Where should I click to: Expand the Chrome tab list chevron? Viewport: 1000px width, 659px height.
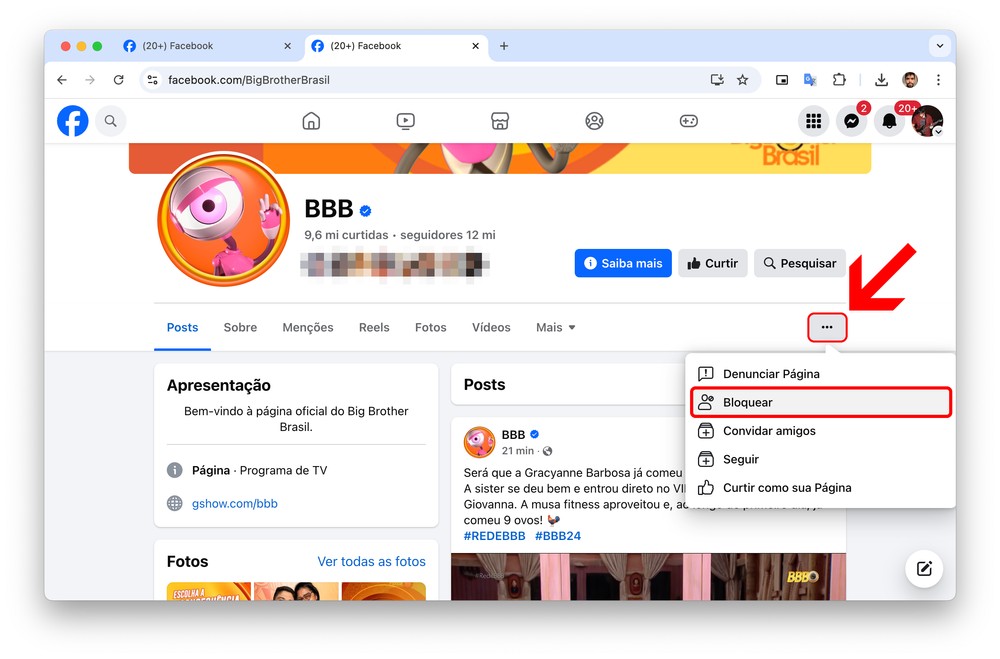(938, 46)
